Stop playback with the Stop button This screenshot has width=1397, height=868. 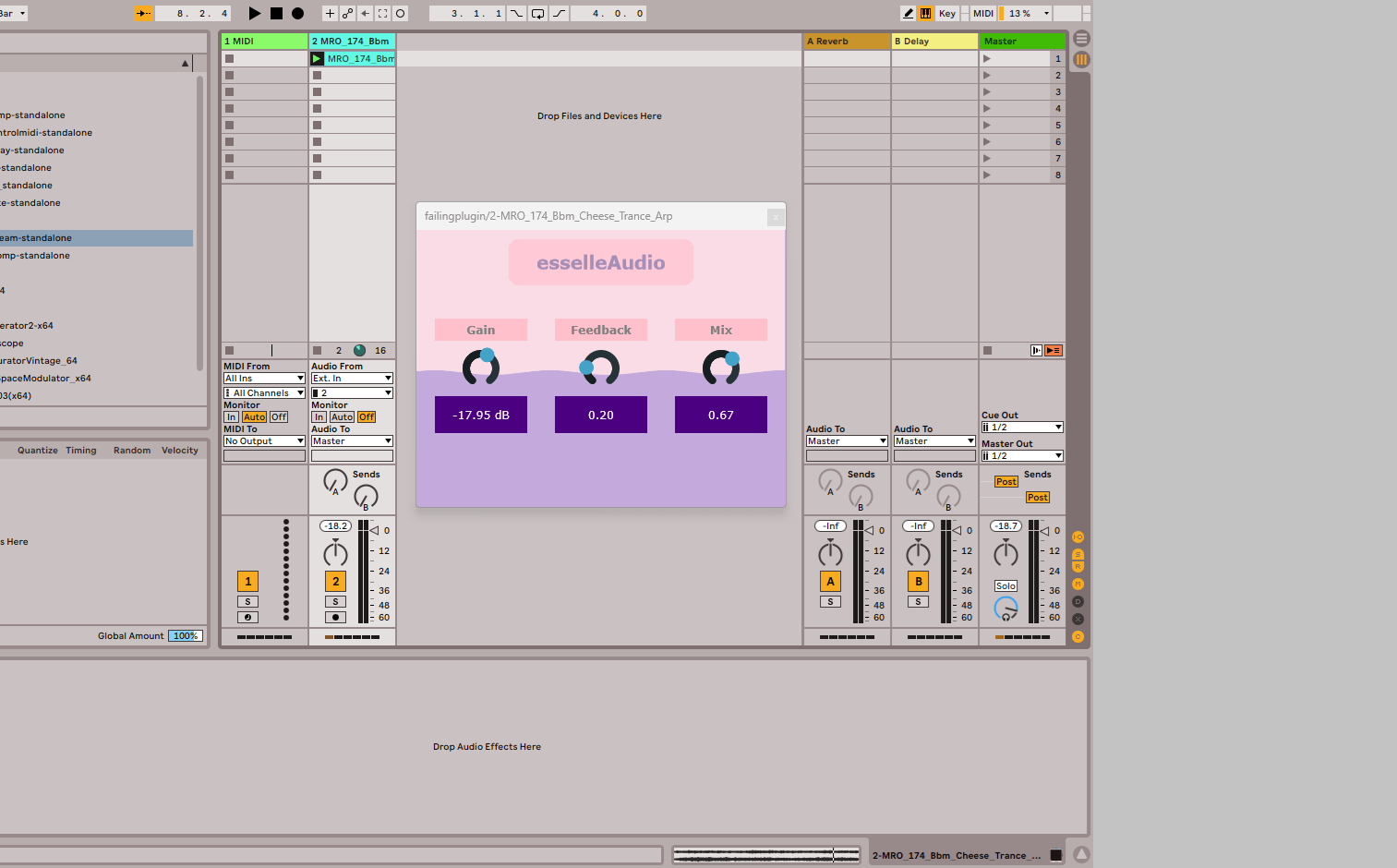tap(276, 14)
